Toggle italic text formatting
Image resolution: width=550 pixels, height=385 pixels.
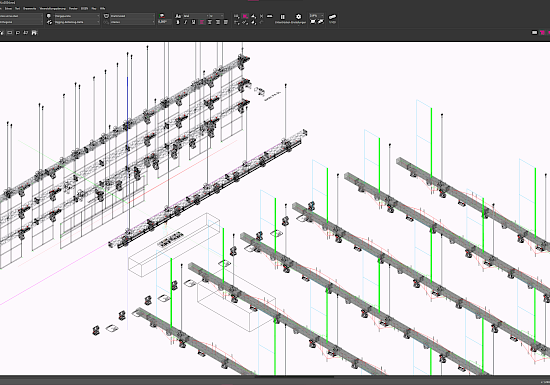tap(186, 22)
